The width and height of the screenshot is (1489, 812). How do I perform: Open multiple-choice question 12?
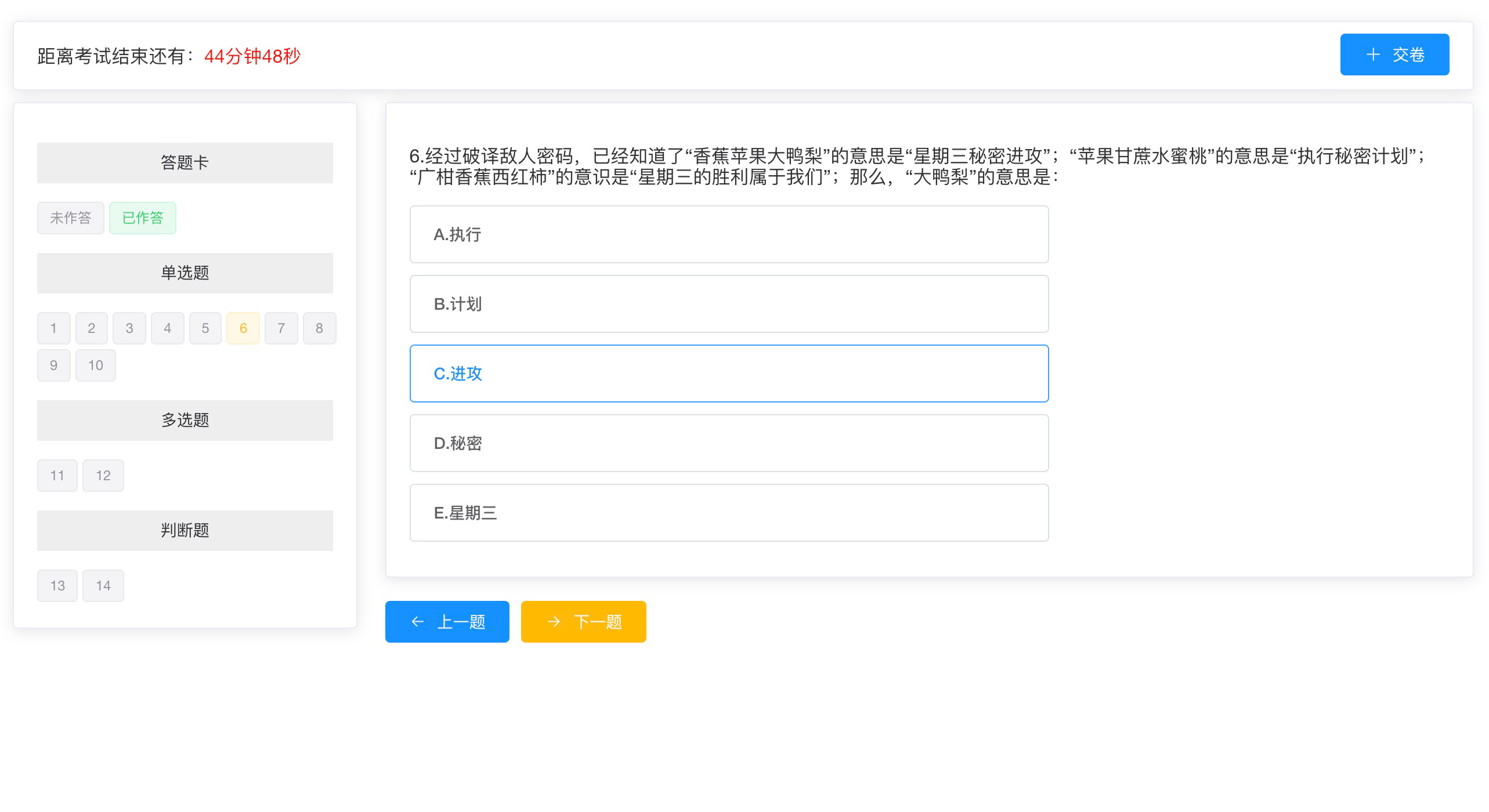click(103, 475)
